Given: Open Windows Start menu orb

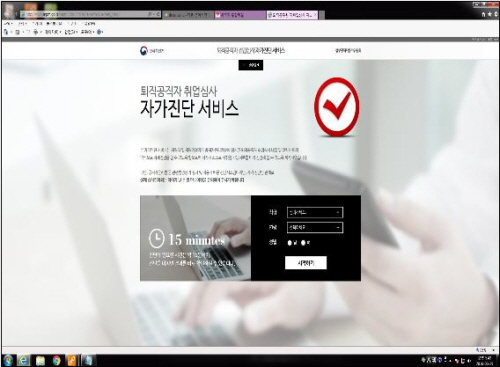Looking at the screenshot, I should point(7,360).
